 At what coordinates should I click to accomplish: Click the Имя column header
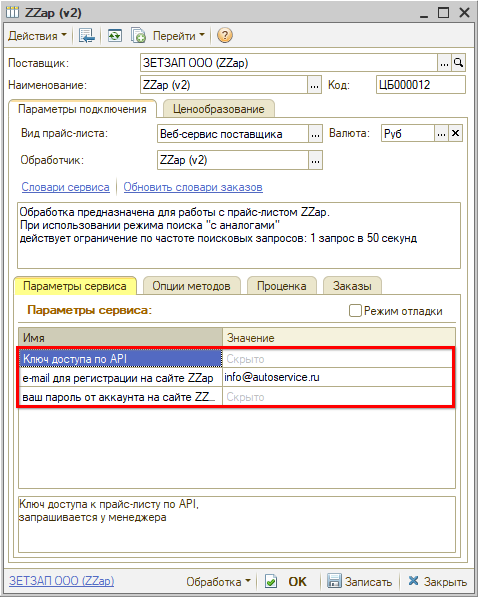click(120, 337)
